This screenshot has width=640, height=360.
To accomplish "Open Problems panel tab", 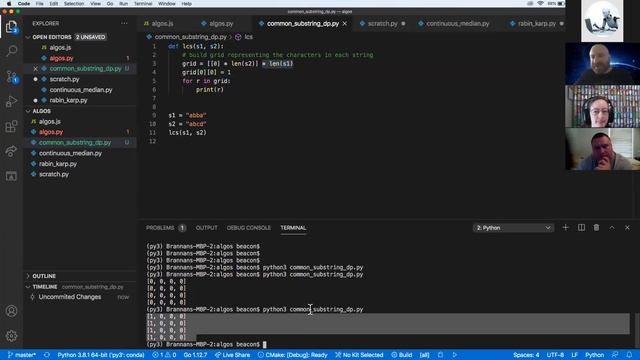I will click(x=166, y=228).
